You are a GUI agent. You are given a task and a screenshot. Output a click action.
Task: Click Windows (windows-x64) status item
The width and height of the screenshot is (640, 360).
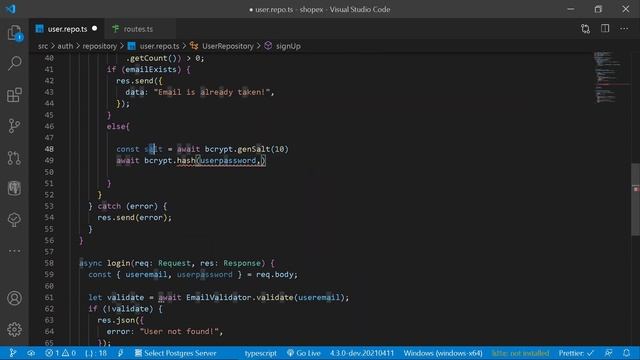click(x=443, y=353)
